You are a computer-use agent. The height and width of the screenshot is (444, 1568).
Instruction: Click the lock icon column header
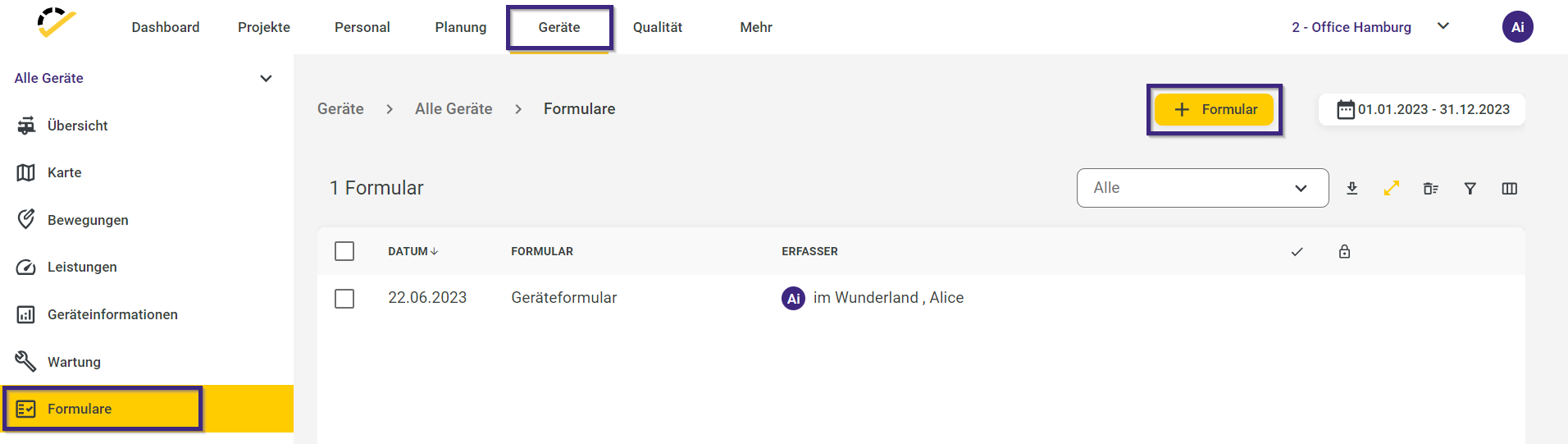click(1344, 252)
